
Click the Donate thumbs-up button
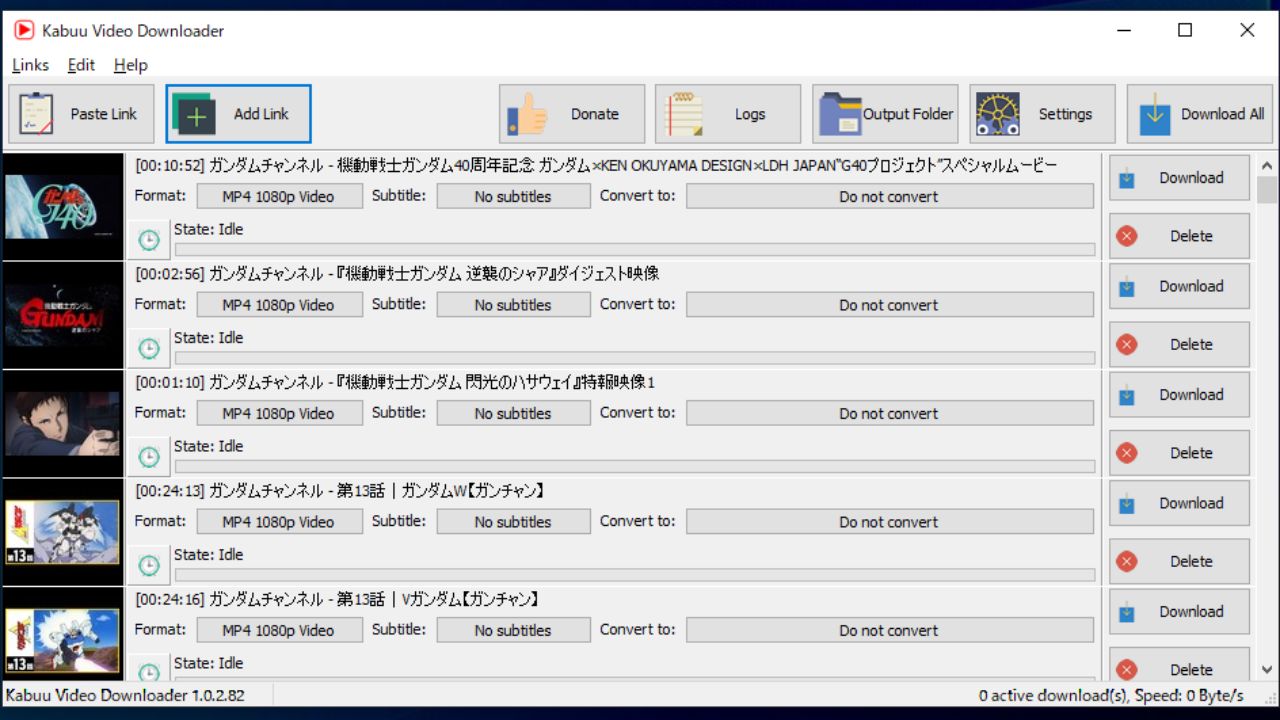coord(572,114)
